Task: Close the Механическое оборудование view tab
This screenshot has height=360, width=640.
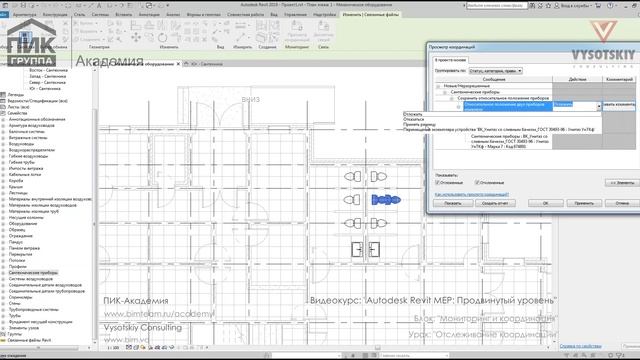Action: tap(178, 64)
